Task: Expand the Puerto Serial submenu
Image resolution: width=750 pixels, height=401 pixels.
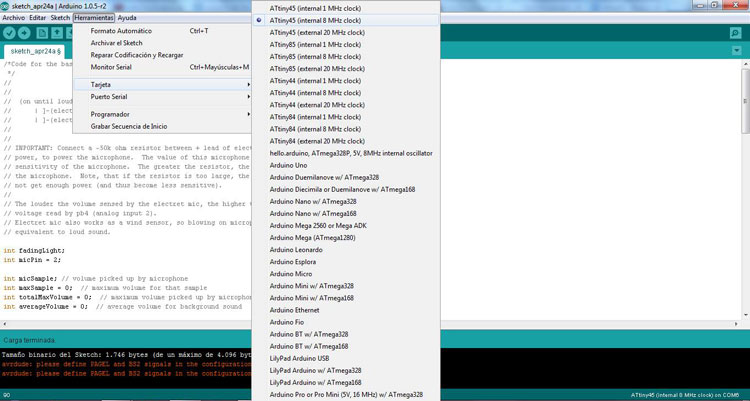Action: coord(162,97)
